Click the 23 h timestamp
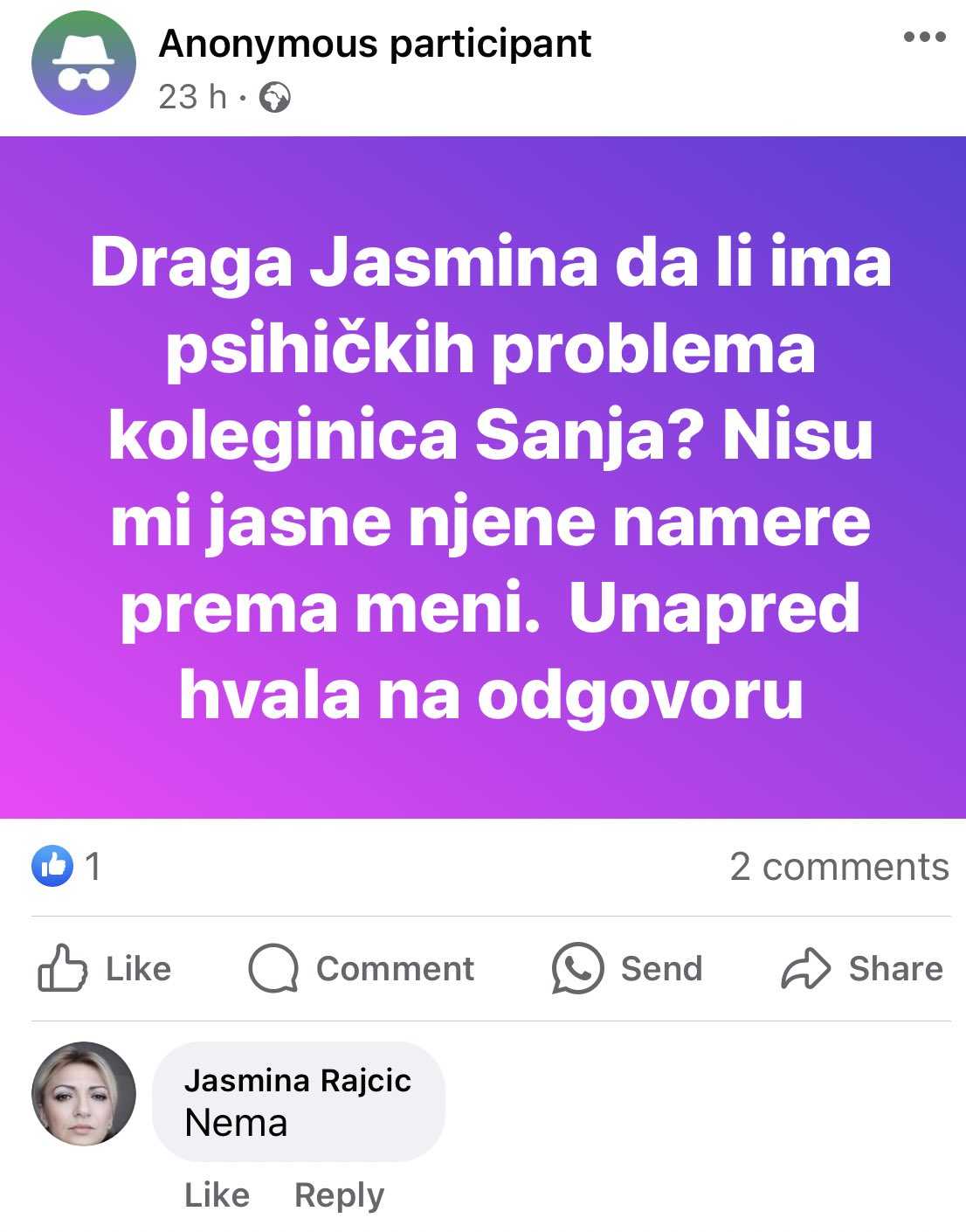Image resolution: width=966 pixels, height=1232 pixels. [x=192, y=97]
